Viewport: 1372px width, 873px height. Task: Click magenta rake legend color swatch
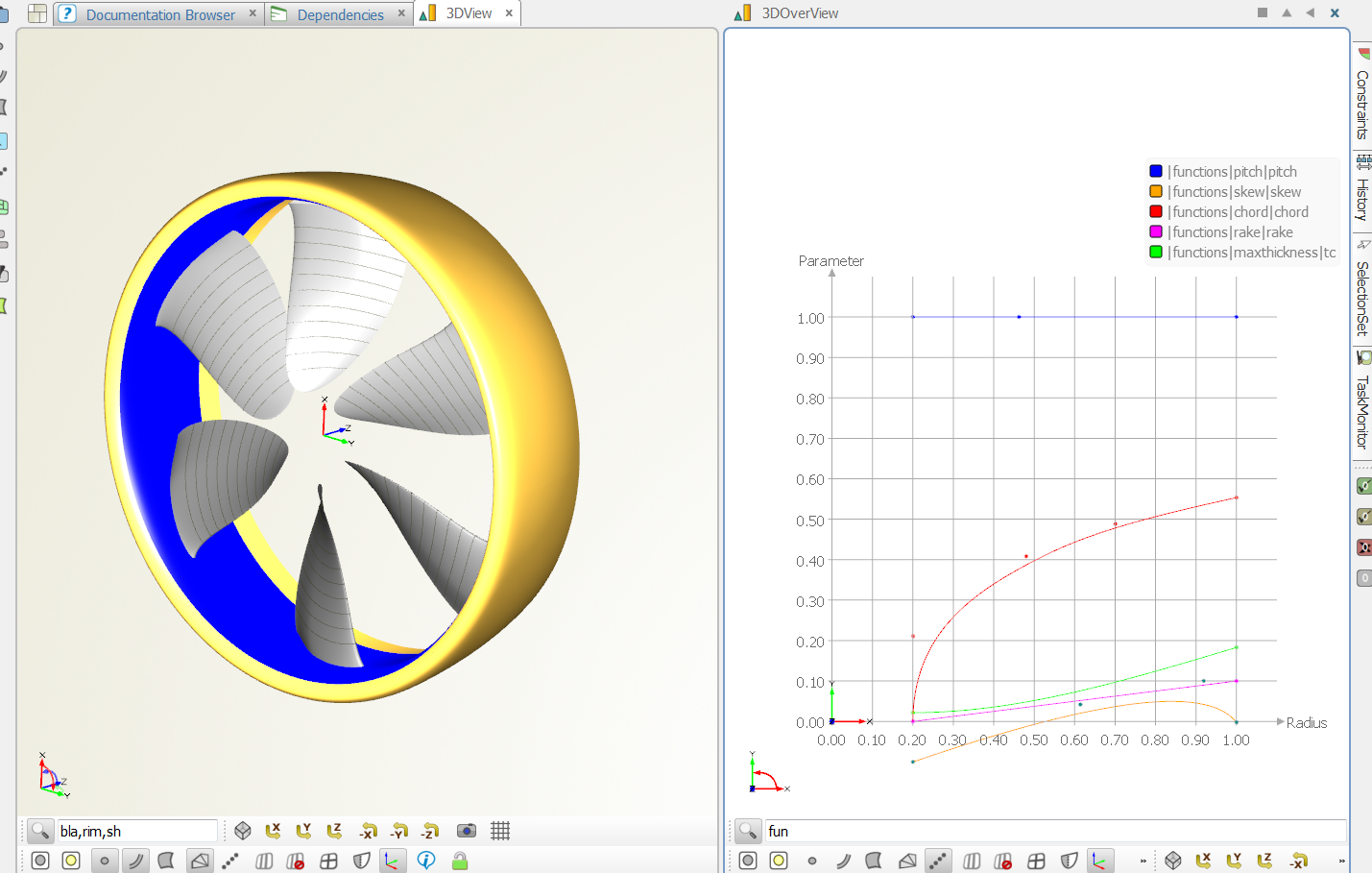click(1156, 231)
